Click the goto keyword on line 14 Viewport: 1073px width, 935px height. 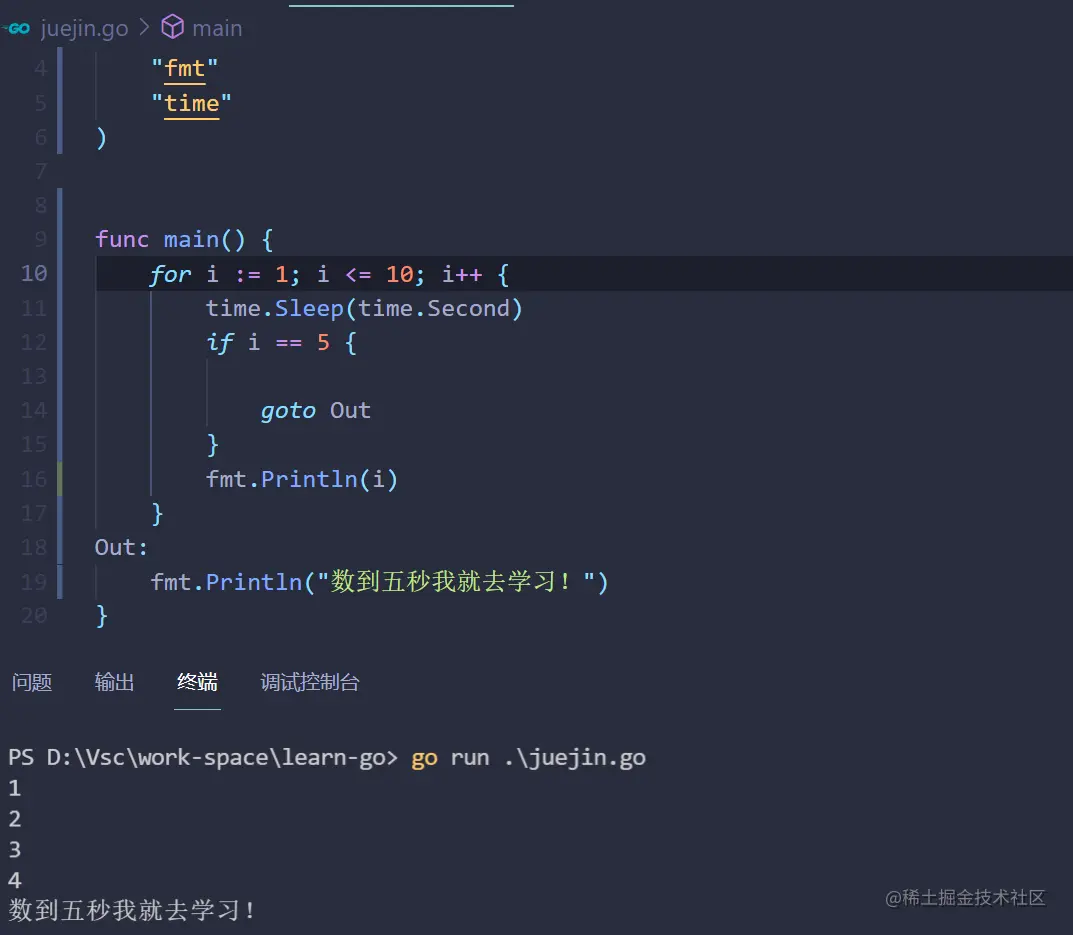tap(288, 410)
